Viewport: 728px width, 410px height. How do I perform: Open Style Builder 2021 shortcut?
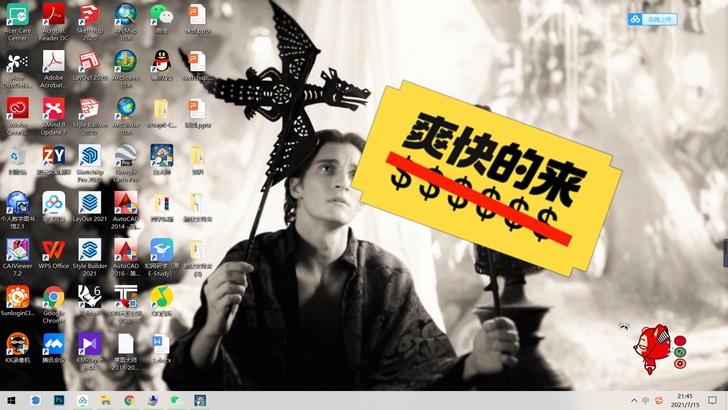coord(90,250)
